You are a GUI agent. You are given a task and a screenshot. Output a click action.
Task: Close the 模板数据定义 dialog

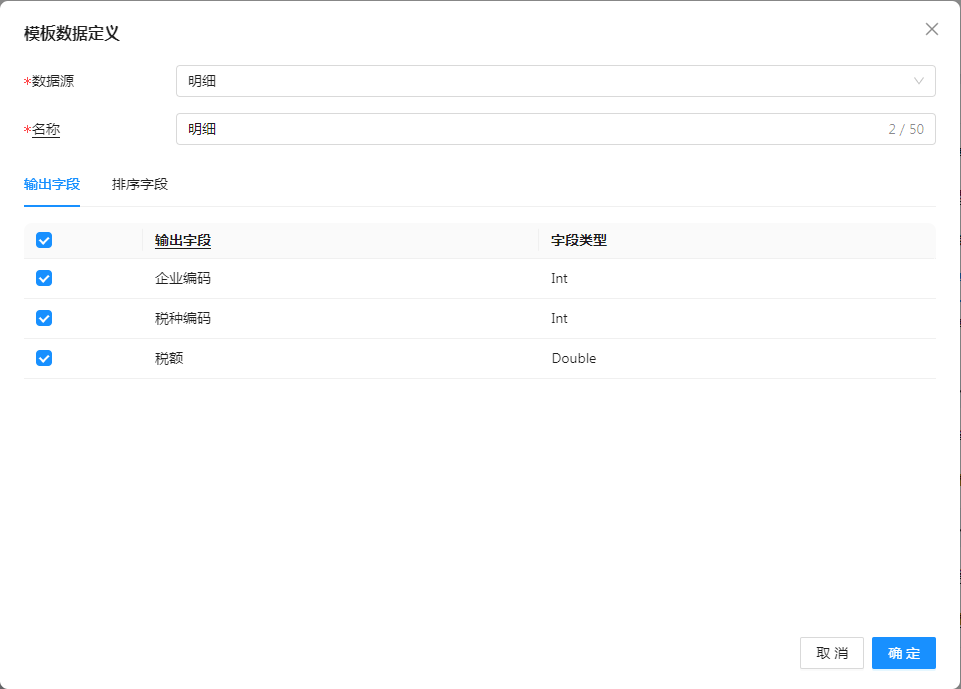(932, 29)
